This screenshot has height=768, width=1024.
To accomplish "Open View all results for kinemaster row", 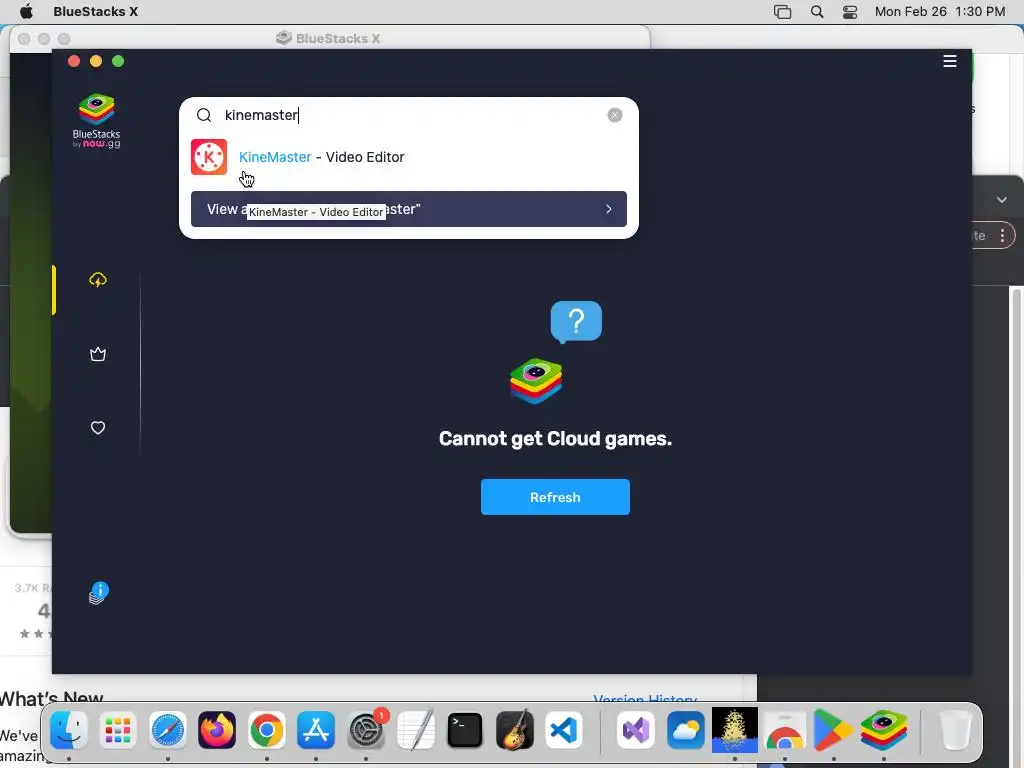I will (409, 210).
